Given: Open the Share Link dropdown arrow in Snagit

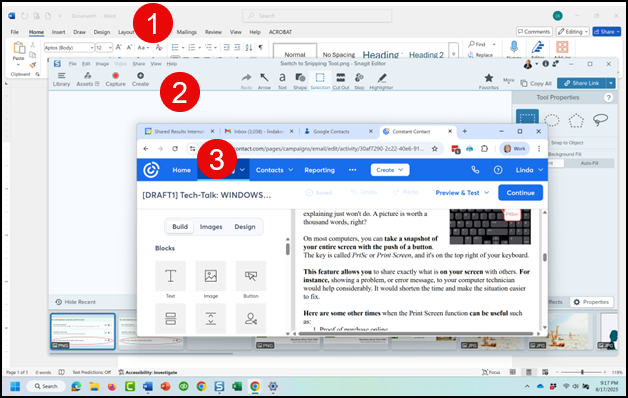Looking at the screenshot, I should (610, 83).
